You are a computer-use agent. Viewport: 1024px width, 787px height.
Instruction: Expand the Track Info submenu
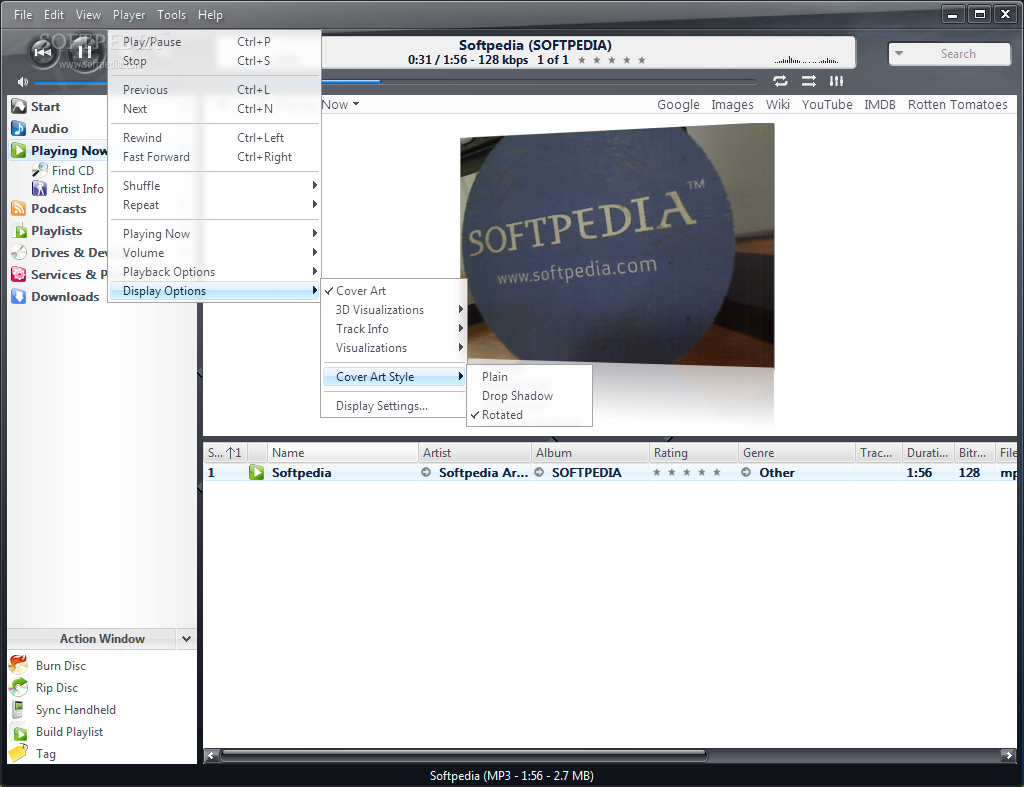click(x=394, y=329)
